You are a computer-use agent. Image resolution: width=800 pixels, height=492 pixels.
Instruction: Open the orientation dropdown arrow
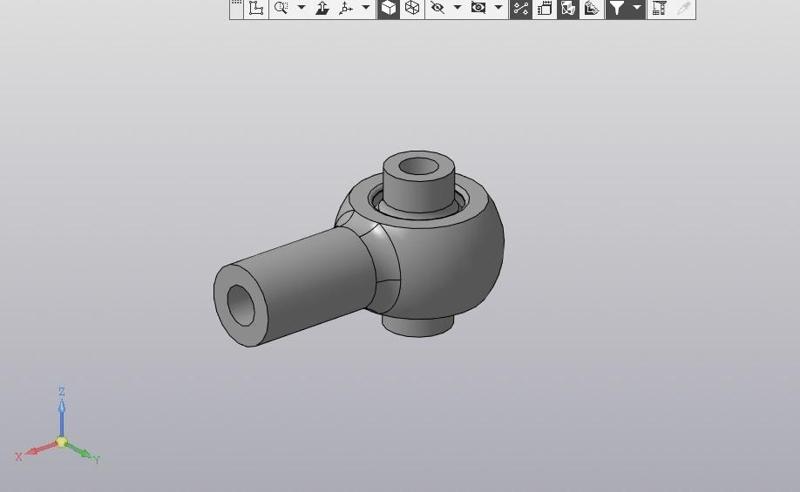coord(366,8)
